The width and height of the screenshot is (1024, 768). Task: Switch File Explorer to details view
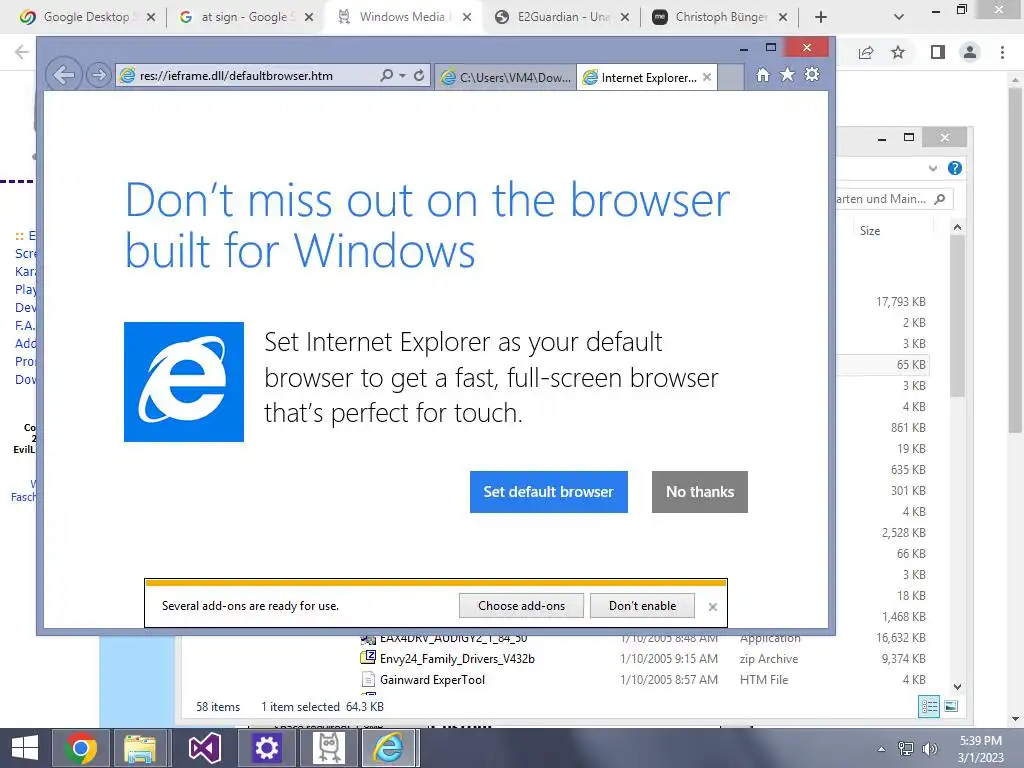[x=929, y=706]
